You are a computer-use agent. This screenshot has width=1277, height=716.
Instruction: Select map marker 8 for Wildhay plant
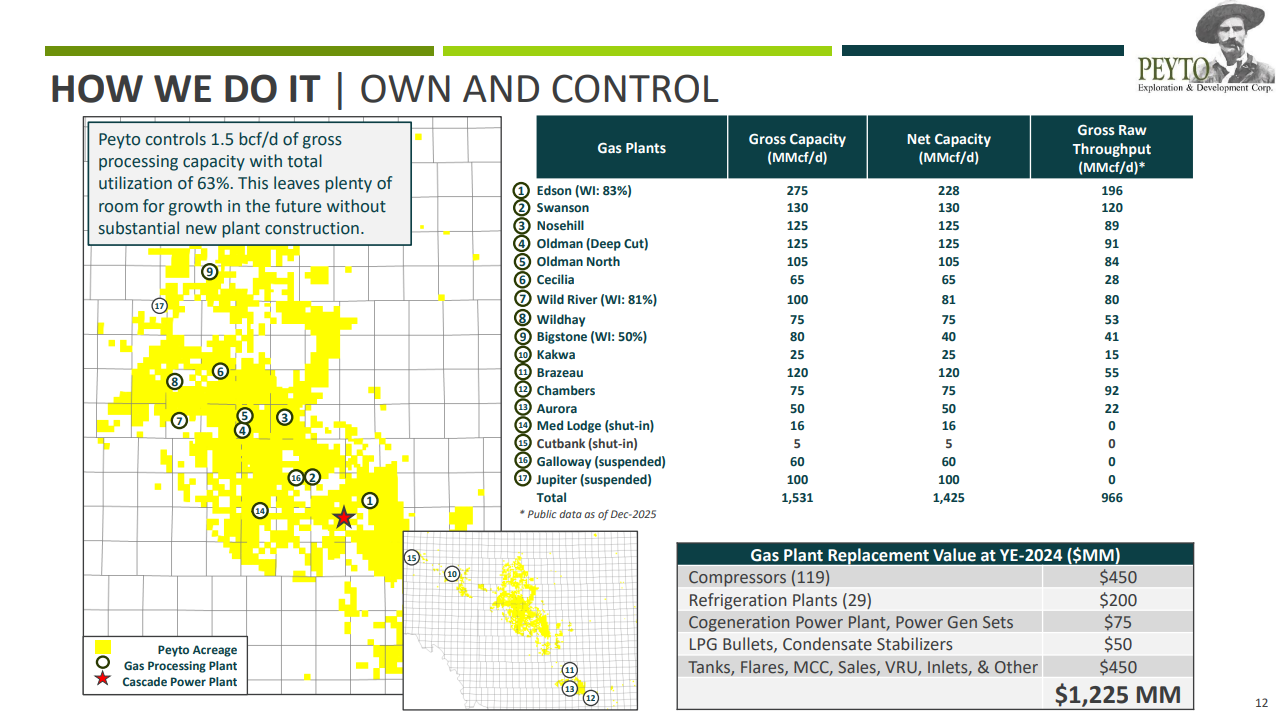tap(174, 381)
